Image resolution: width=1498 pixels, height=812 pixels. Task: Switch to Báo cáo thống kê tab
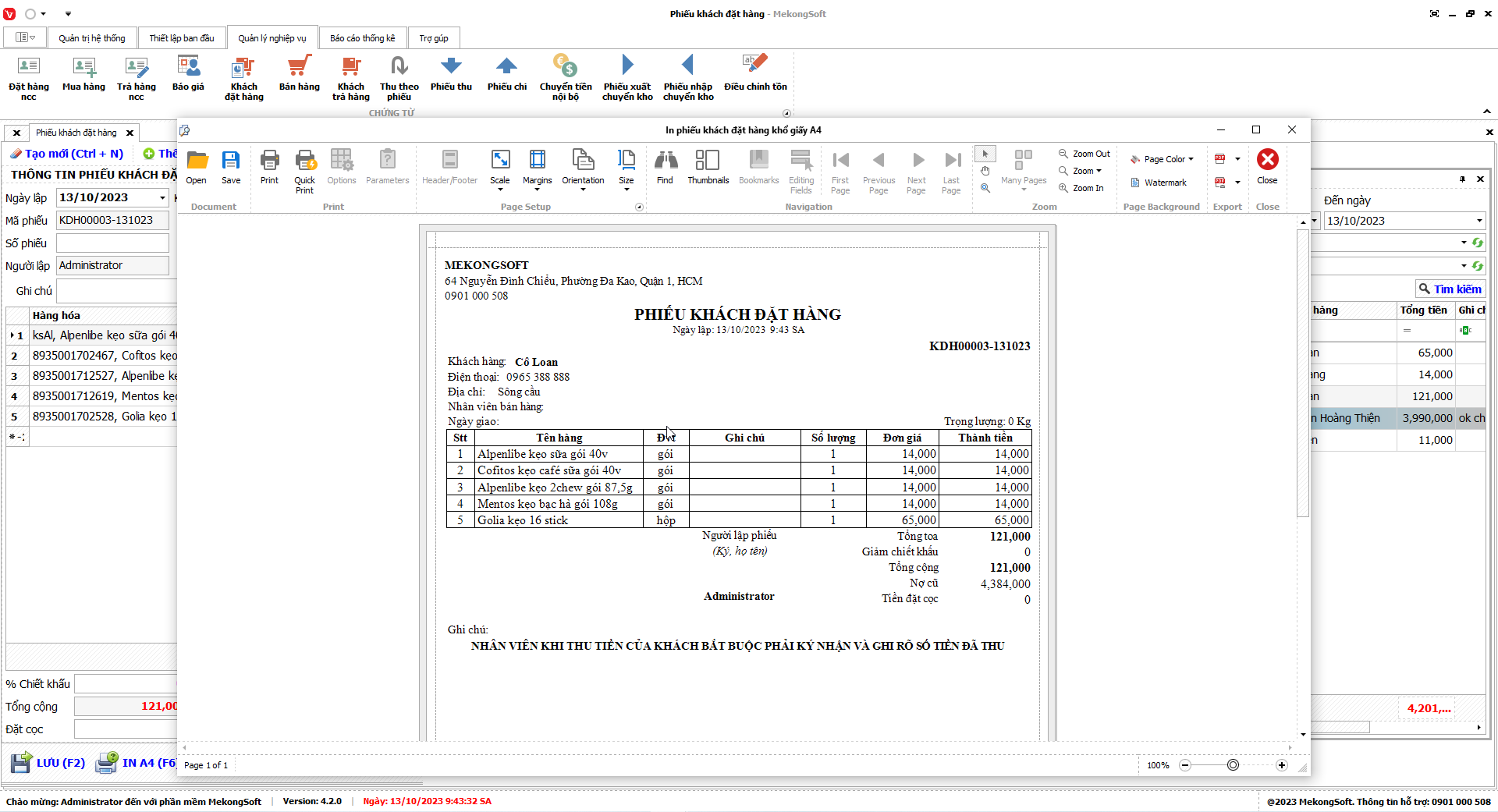pos(362,38)
